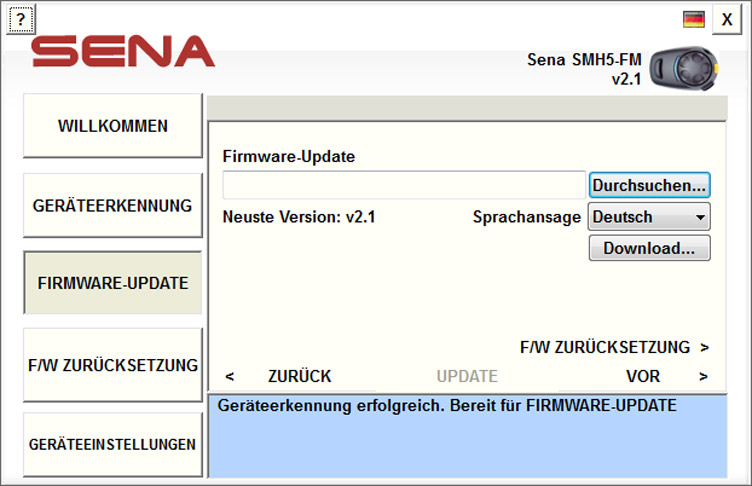Screen dimensions: 752x486
Task: Open the F/W ZURÜCKSETZUNG sidebar tab
Action: (113, 365)
